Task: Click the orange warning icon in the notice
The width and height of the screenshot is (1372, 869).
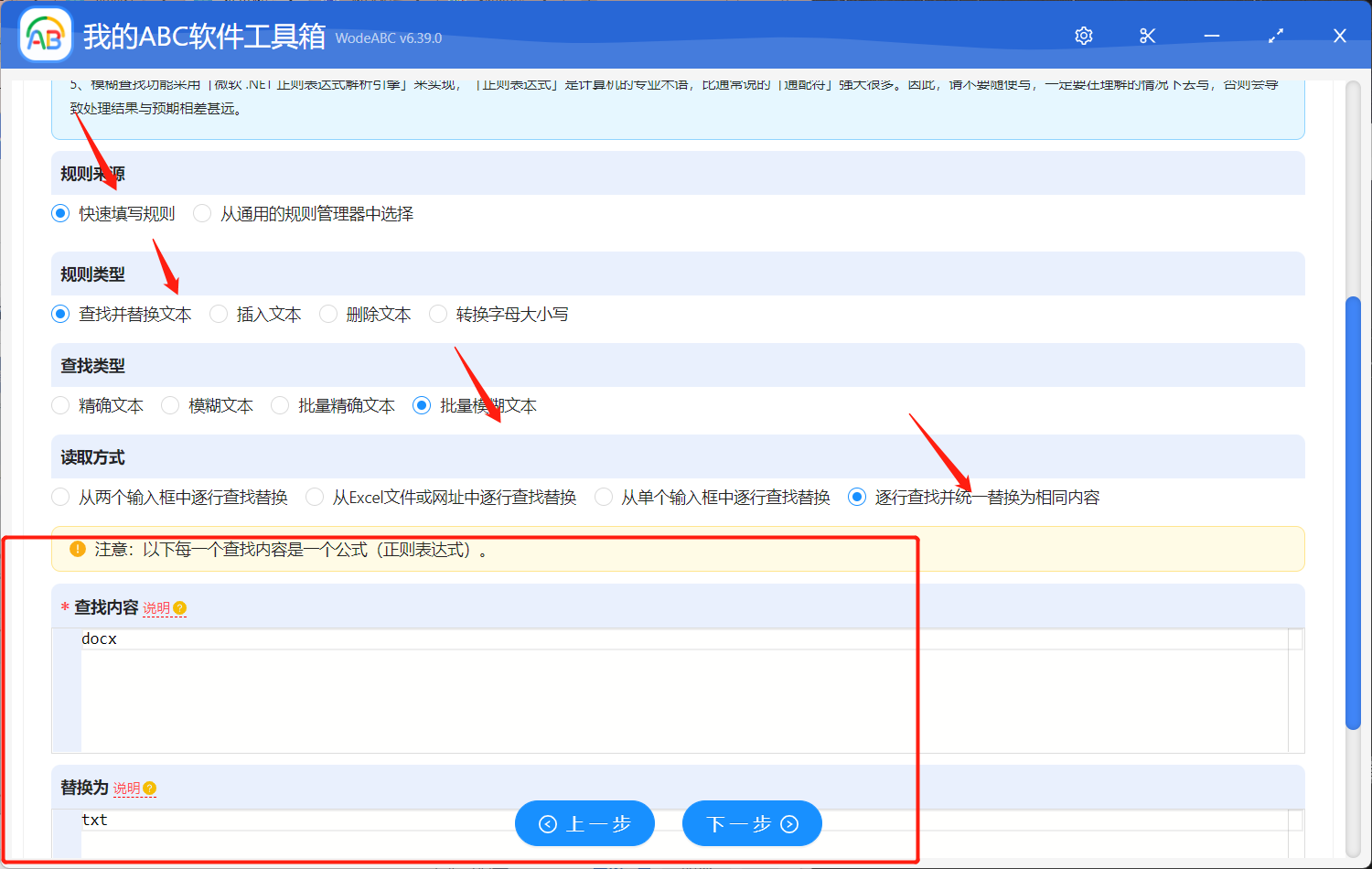Action: [78, 550]
